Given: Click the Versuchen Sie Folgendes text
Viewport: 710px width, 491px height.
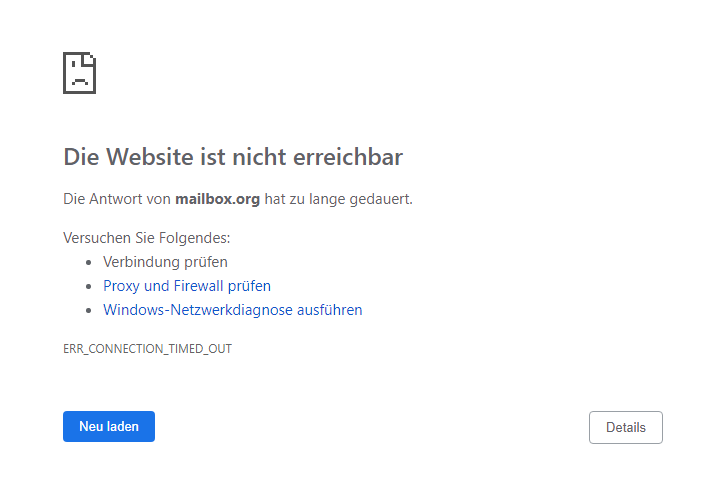Looking at the screenshot, I should [146, 238].
